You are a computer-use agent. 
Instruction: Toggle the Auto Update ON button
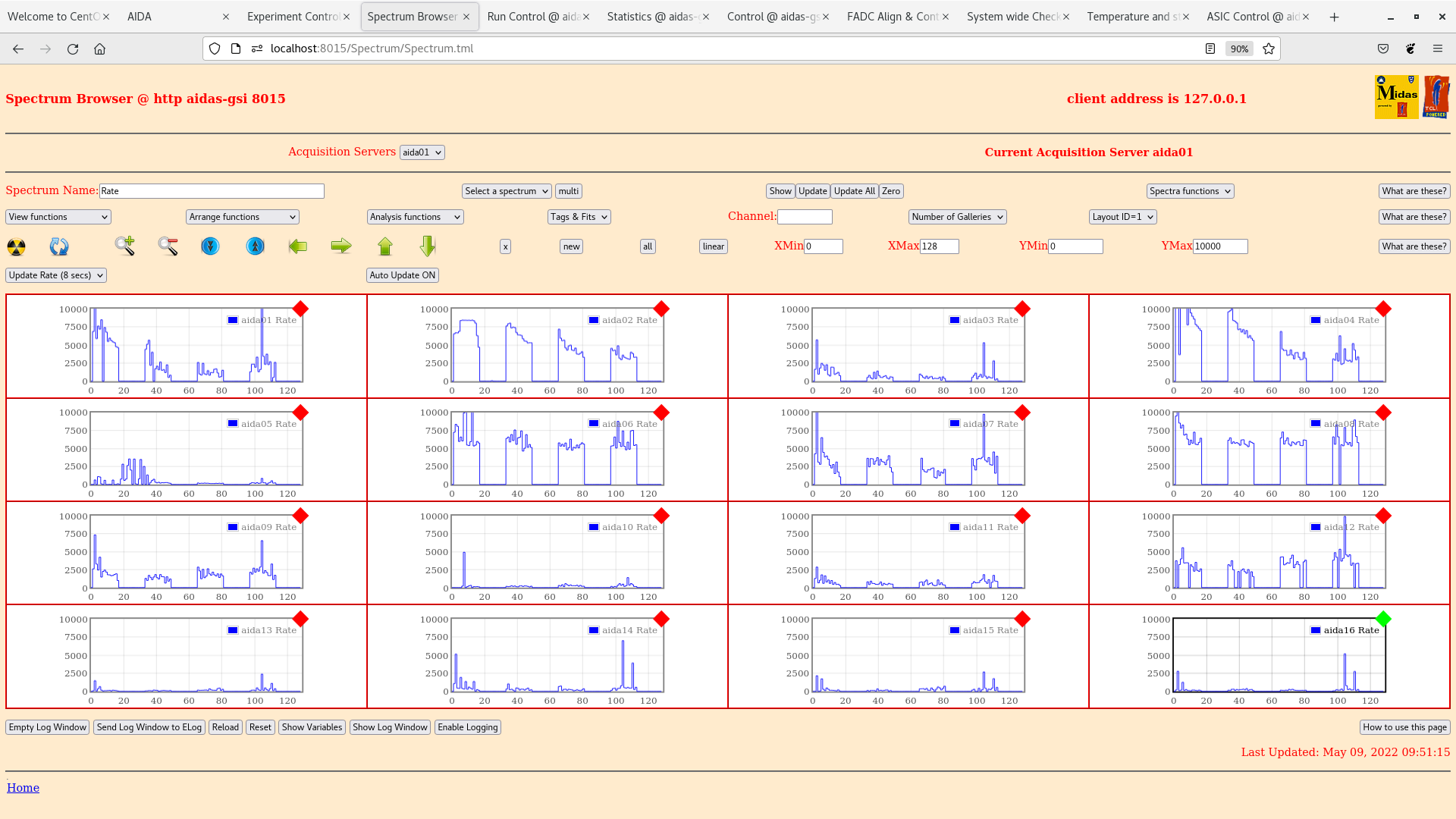pyautogui.click(x=403, y=275)
